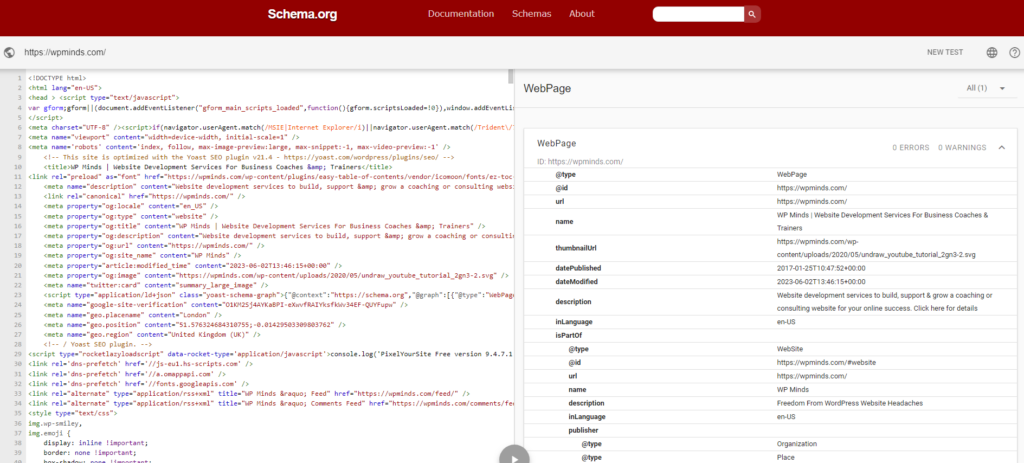This screenshot has width=1024, height=463.
Task: Click the code panel vertical scrollbar
Action: coord(511,77)
